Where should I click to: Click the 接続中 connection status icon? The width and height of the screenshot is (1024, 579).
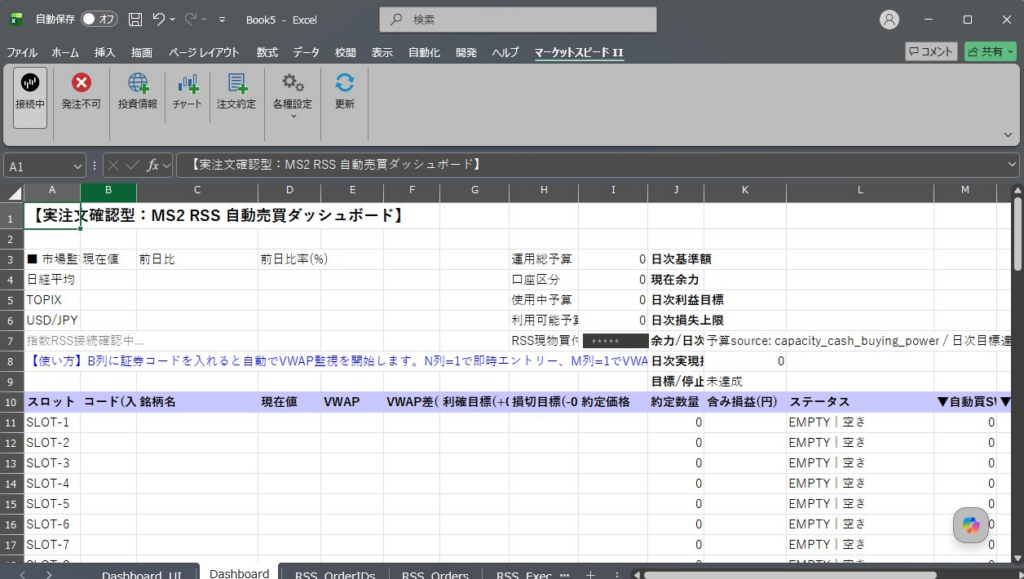[30, 82]
